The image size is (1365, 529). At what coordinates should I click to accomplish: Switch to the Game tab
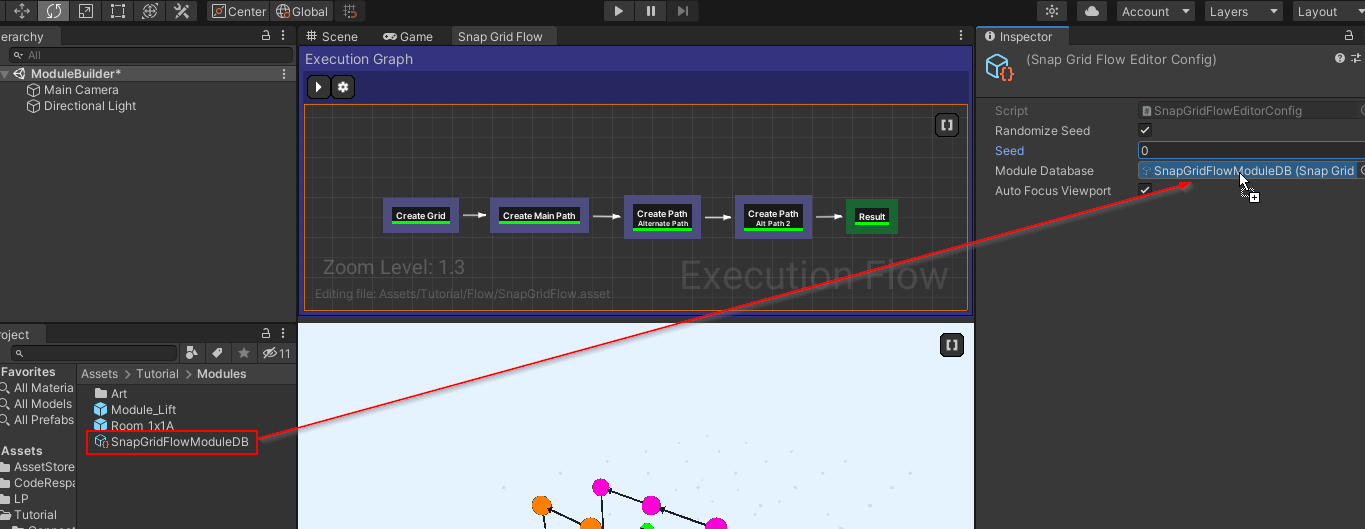tap(408, 36)
